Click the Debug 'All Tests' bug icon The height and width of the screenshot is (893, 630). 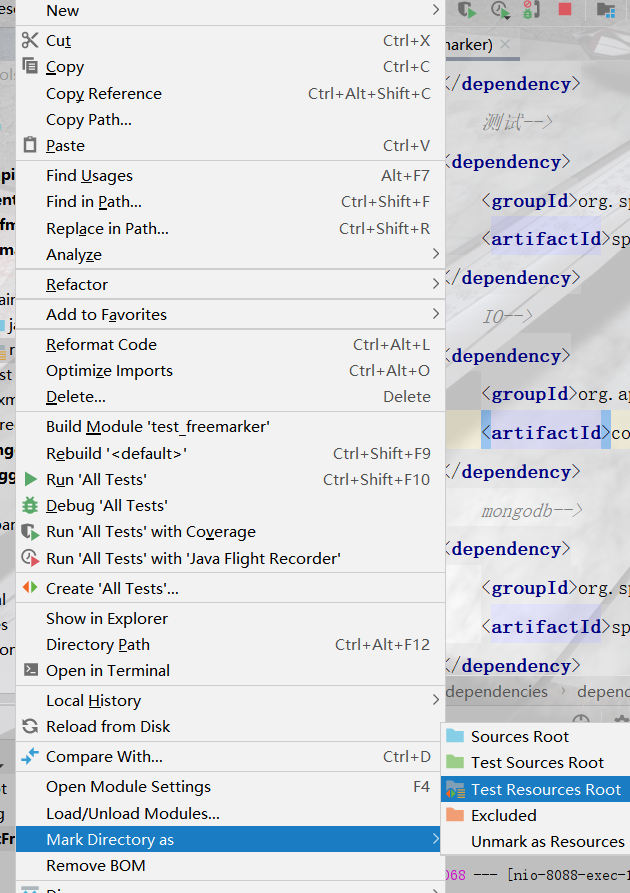tap(30, 506)
